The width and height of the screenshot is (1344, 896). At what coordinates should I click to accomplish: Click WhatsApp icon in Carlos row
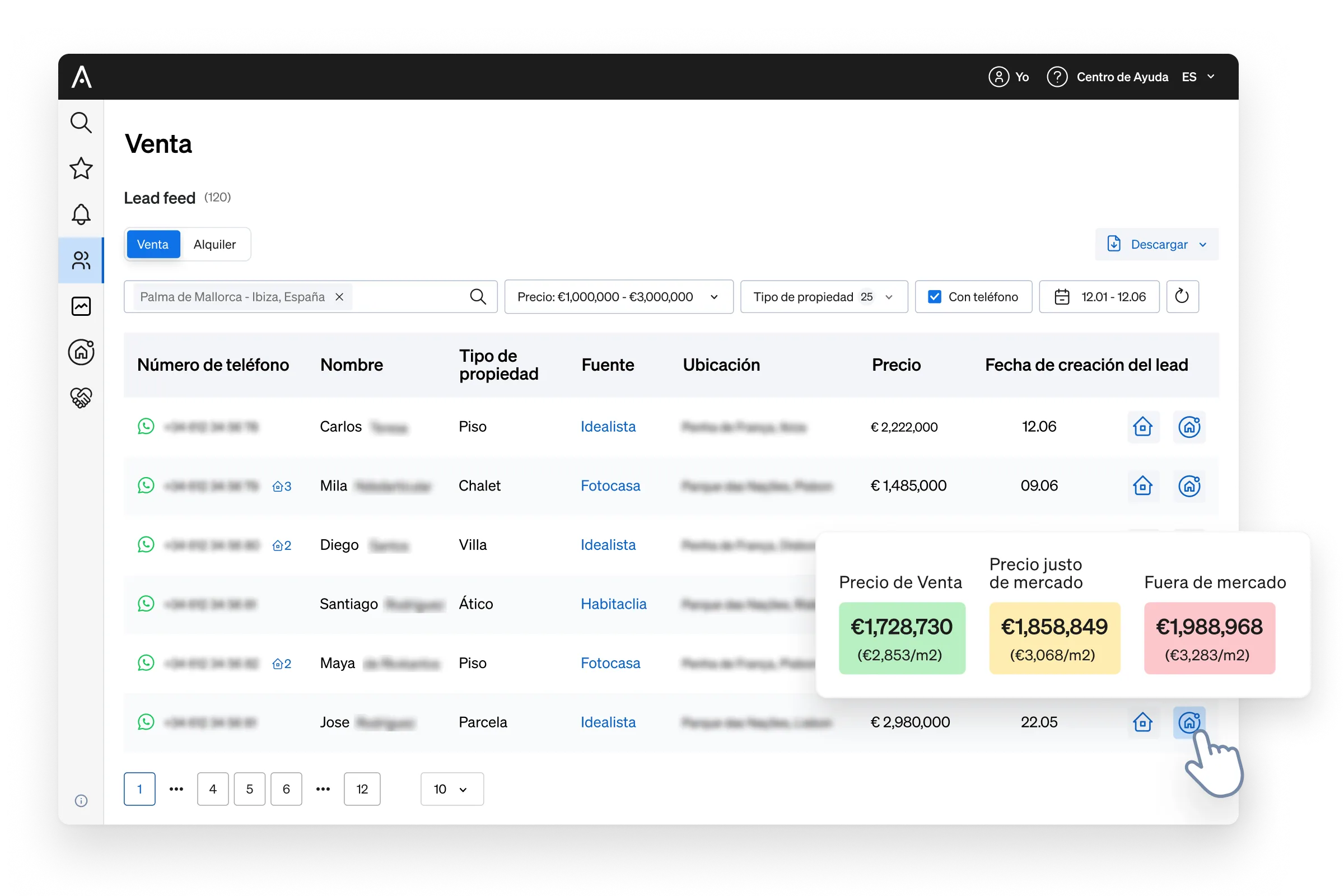pyautogui.click(x=146, y=426)
